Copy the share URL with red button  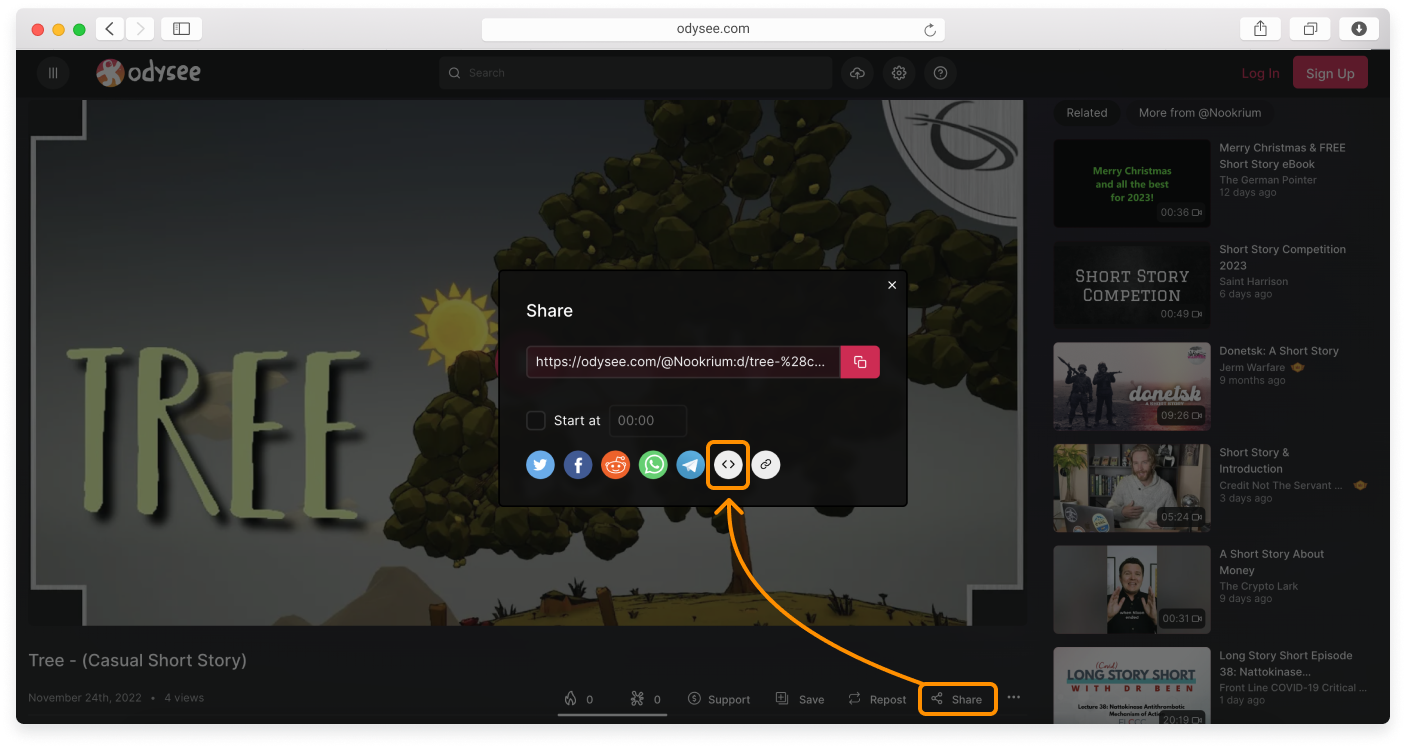point(860,362)
